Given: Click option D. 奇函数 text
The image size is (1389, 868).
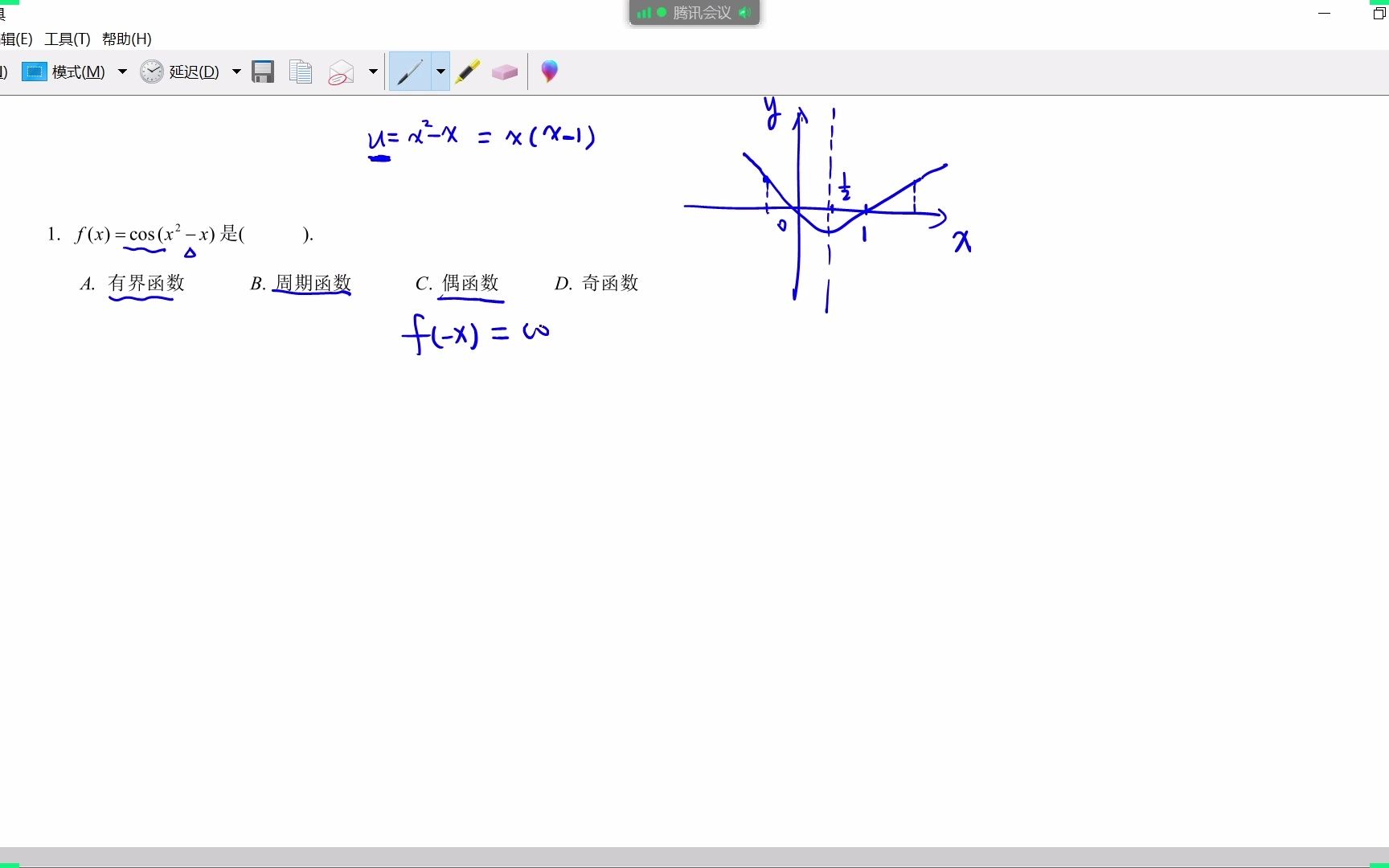Looking at the screenshot, I should [x=596, y=283].
